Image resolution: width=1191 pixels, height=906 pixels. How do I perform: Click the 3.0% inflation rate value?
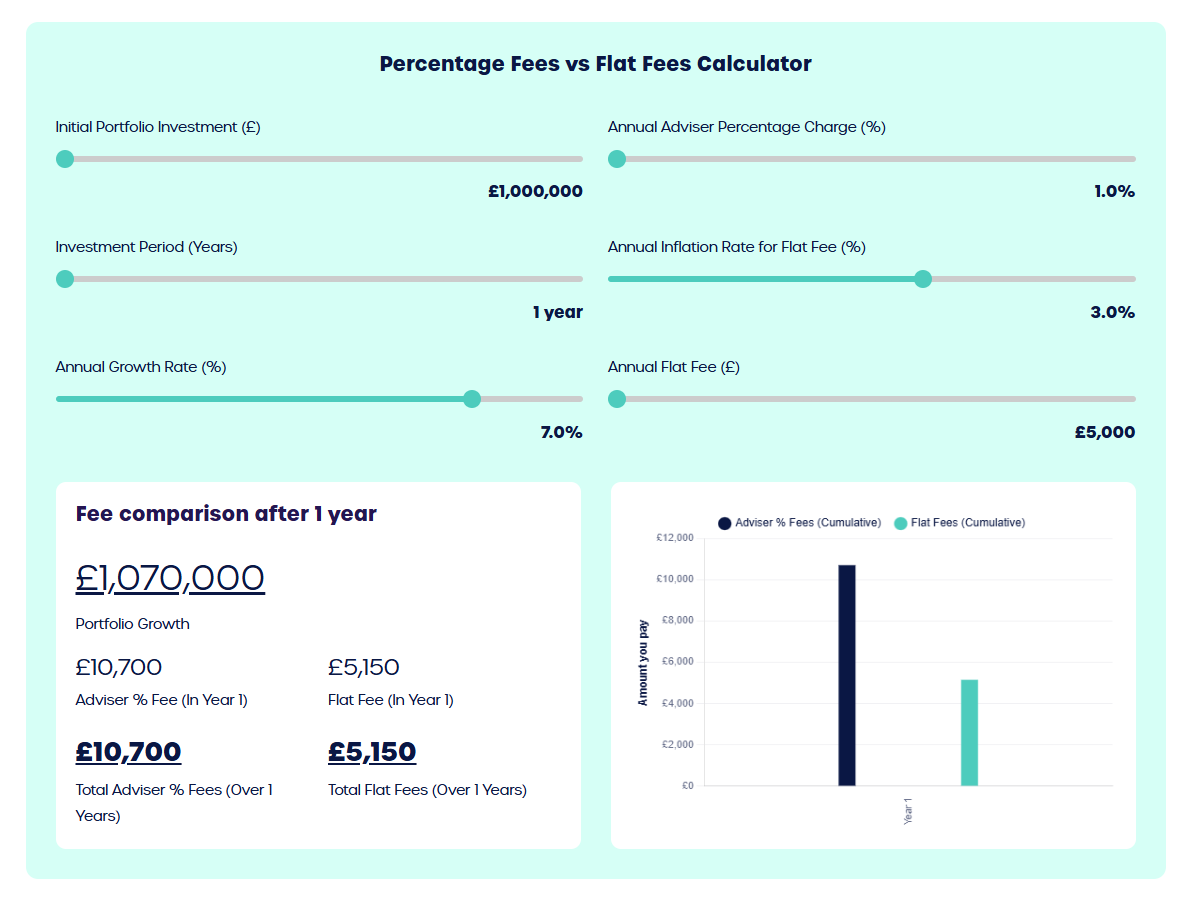click(x=1112, y=312)
